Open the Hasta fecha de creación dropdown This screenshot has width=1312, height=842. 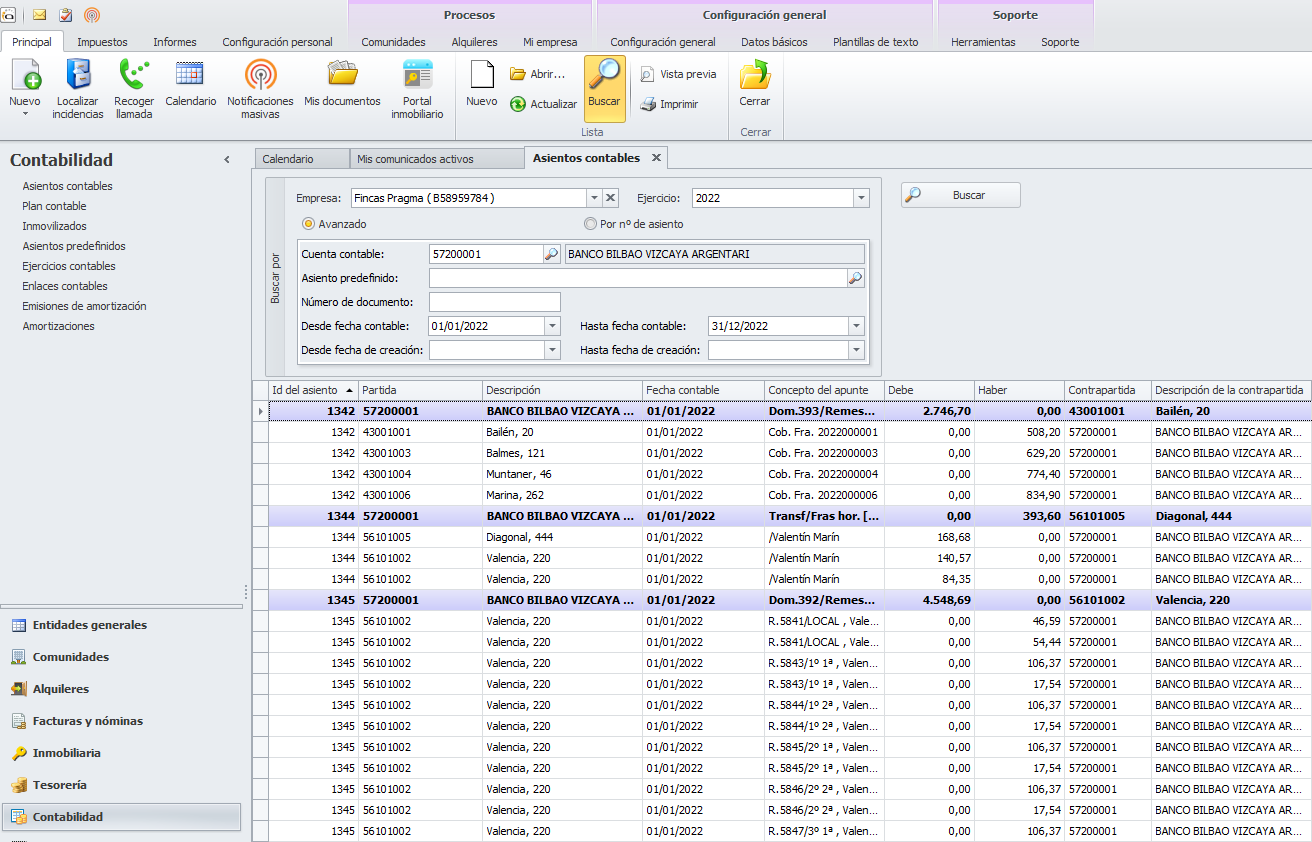[x=855, y=350]
